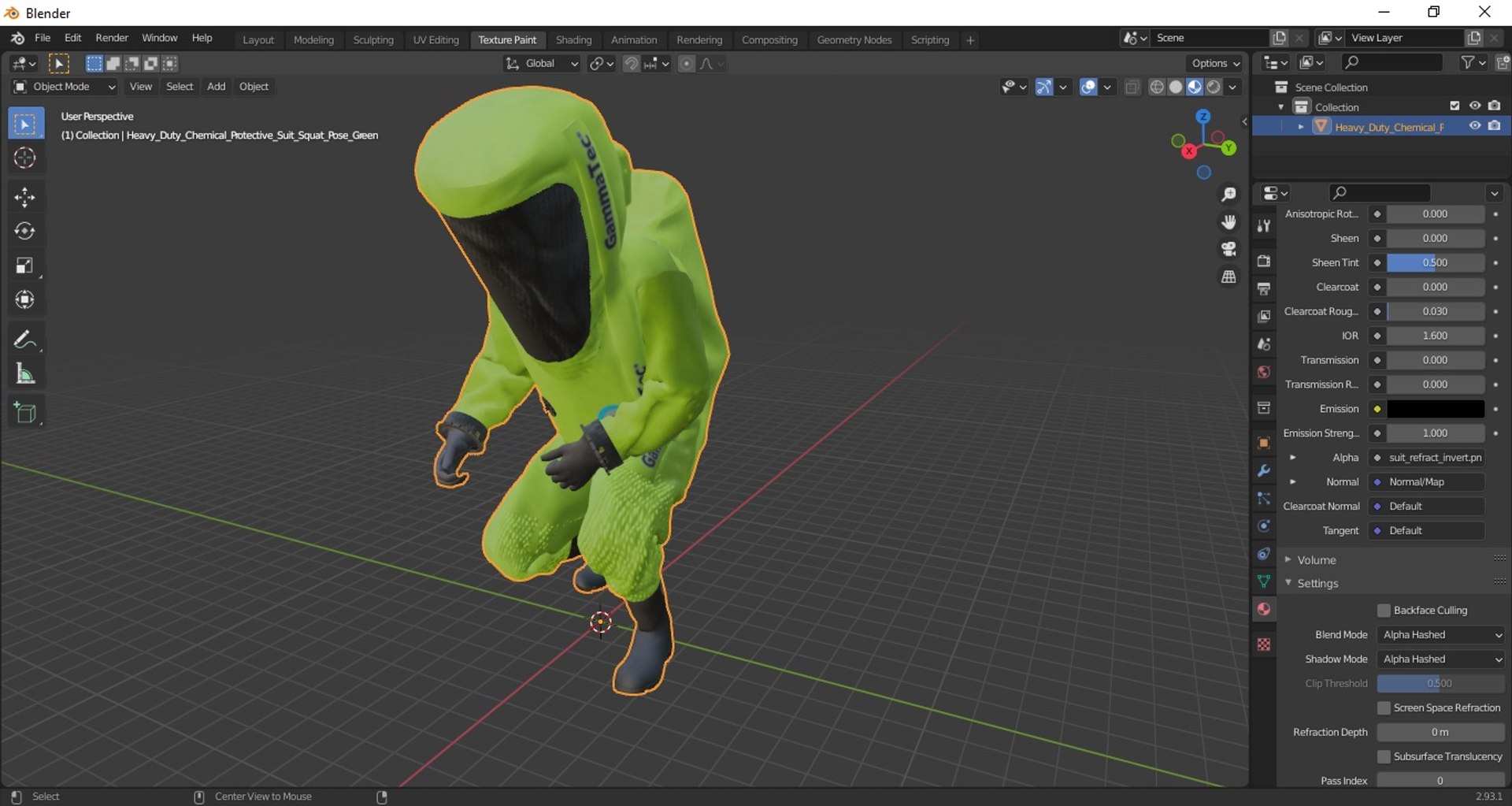The width and height of the screenshot is (1512, 806).
Task: Enable Screen Space Refraction checkbox
Action: tap(1384, 708)
